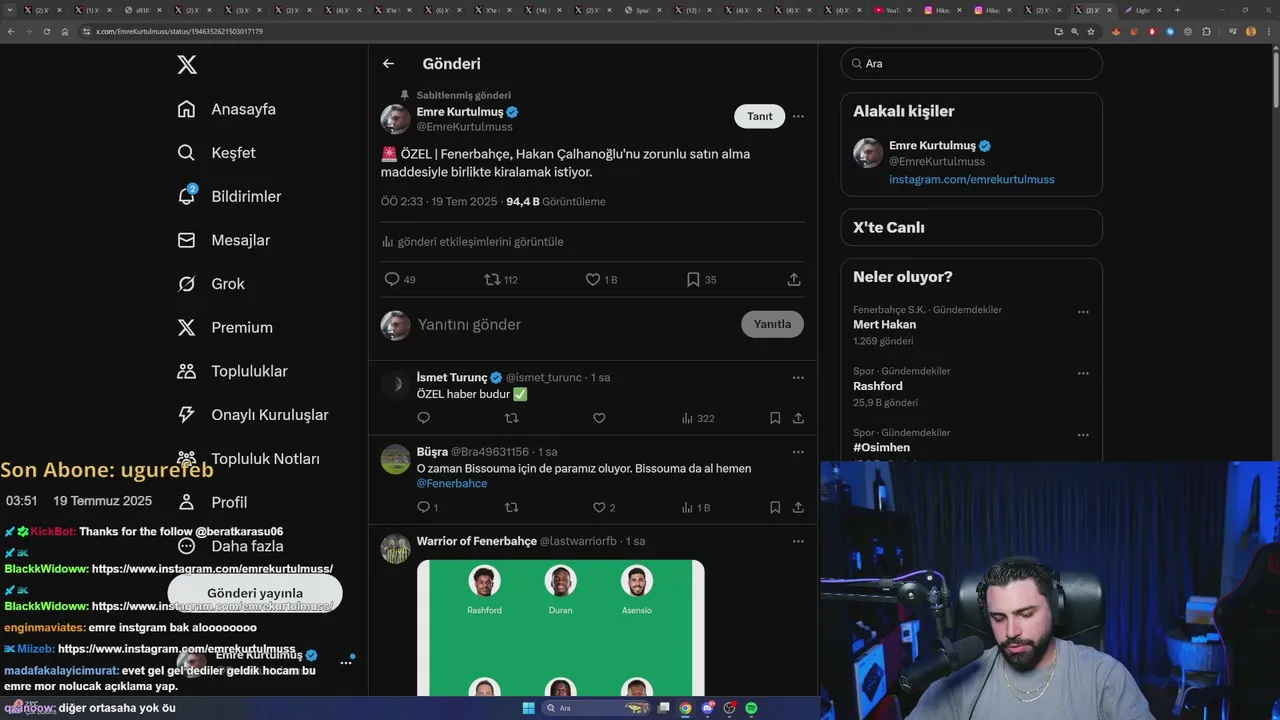
Task: Click the Ara search box on X
Action: (x=972, y=64)
